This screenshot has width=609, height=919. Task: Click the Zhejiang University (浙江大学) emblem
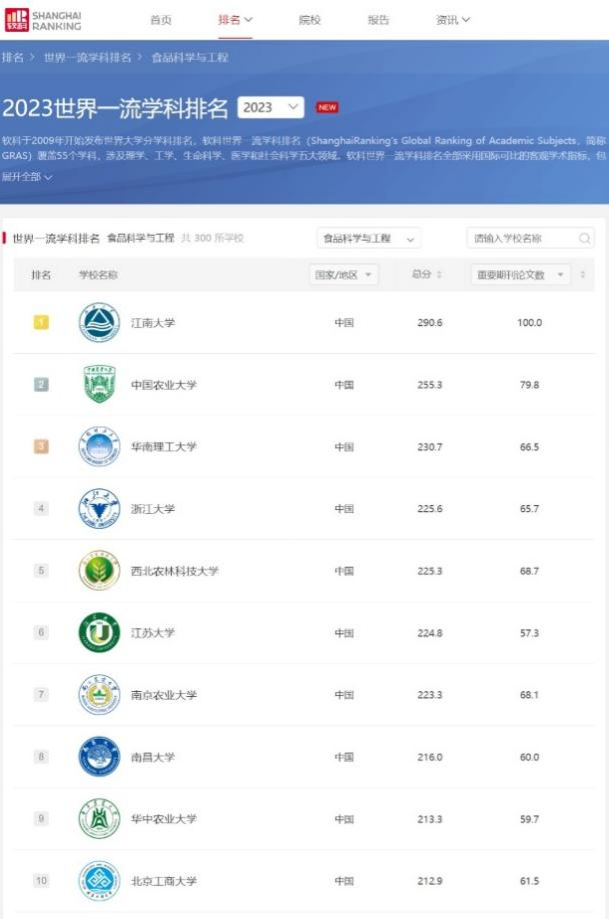point(99,509)
